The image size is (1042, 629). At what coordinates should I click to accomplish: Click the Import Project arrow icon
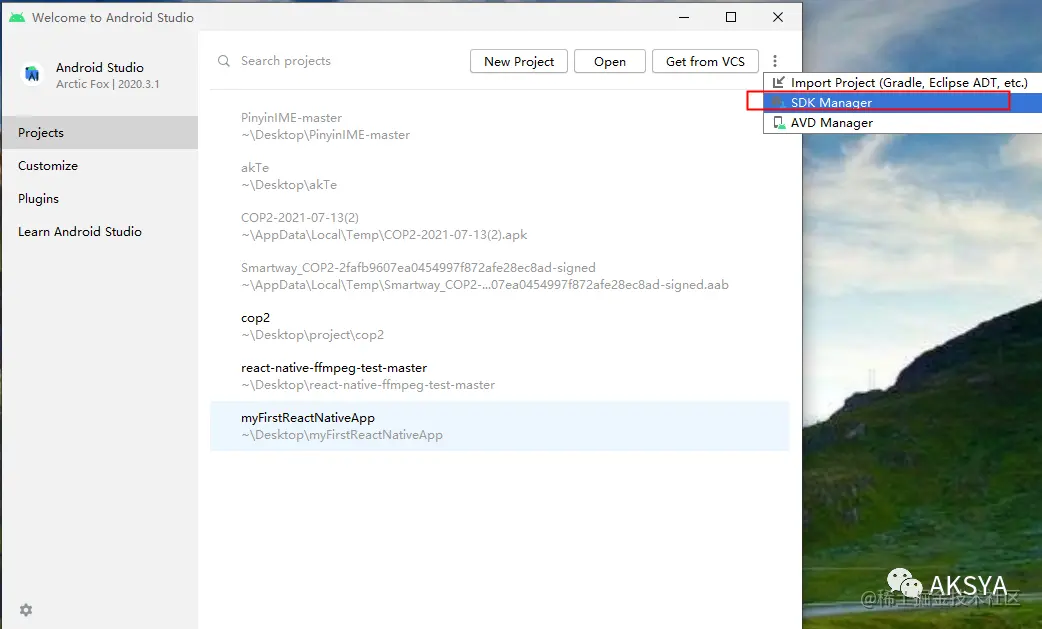[x=778, y=82]
